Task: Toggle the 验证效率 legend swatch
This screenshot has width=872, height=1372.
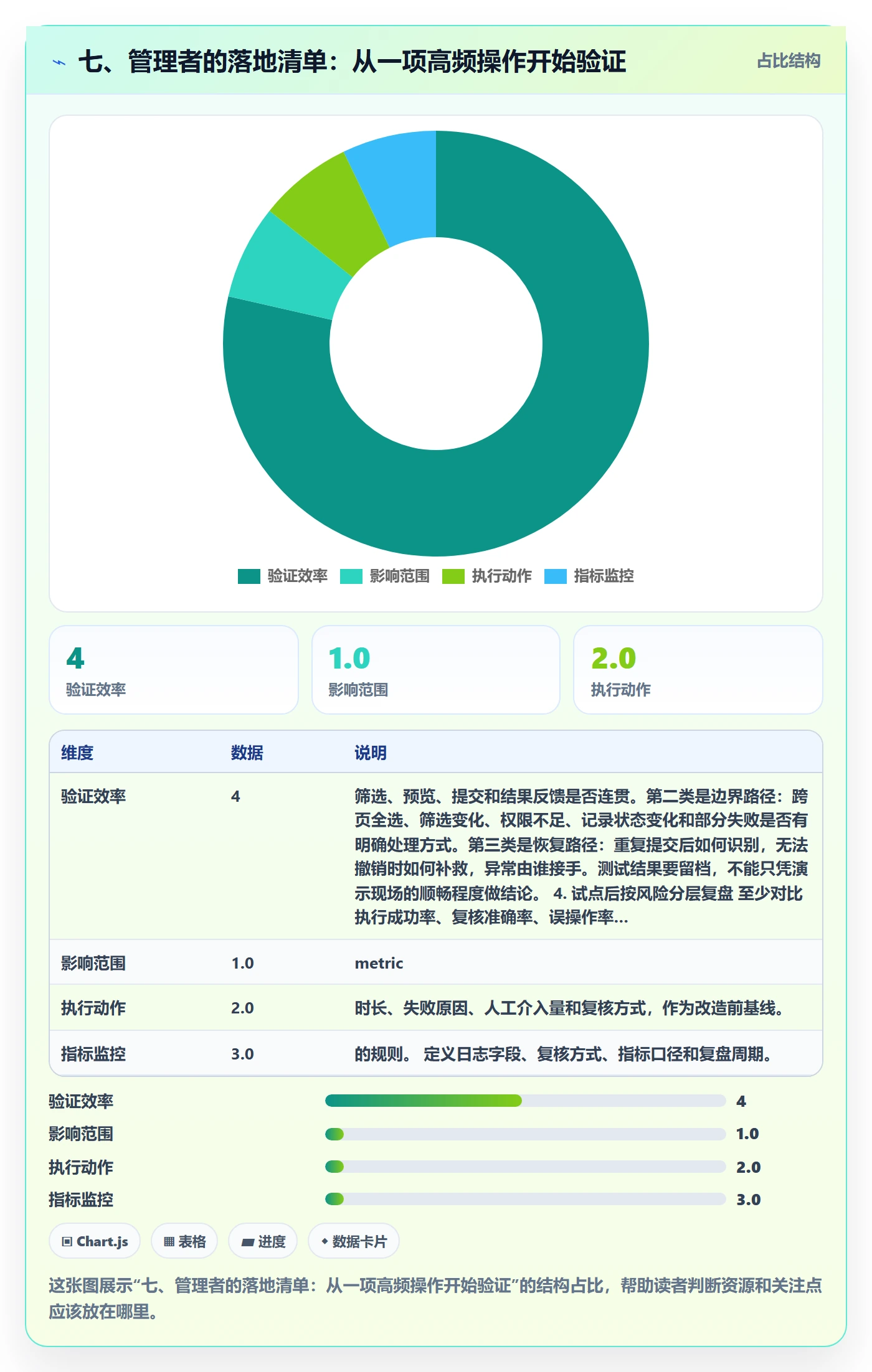Action: (249, 576)
